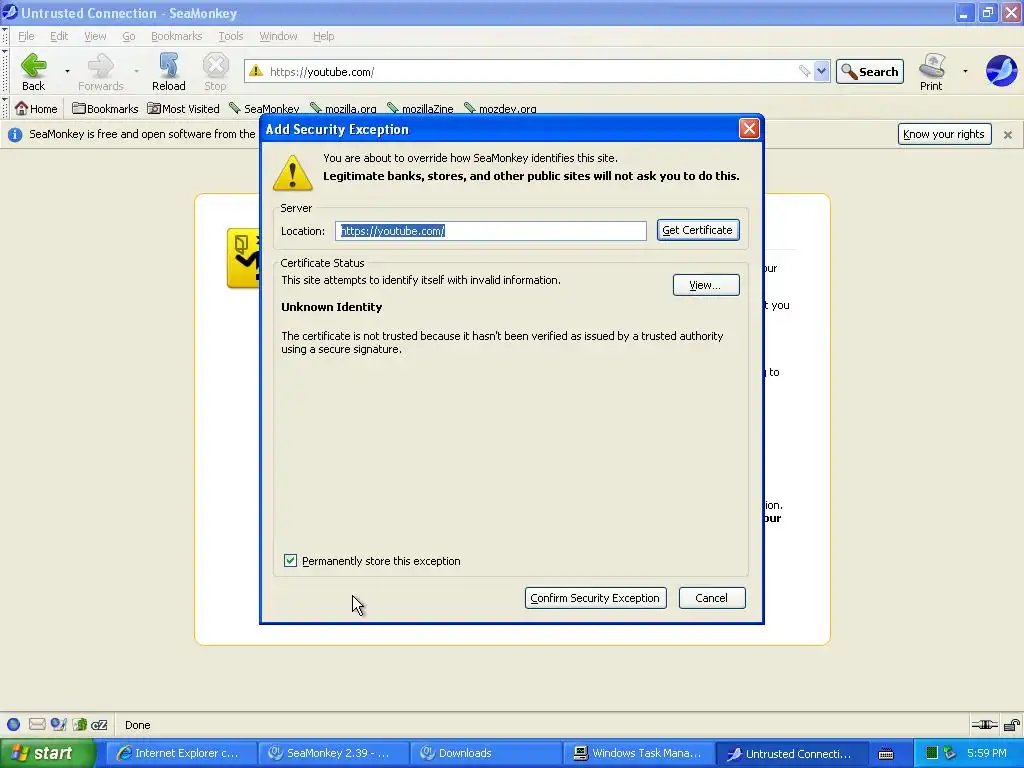1024x768 pixels.
Task: Open the Back button history dropdown
Action: 67,71
